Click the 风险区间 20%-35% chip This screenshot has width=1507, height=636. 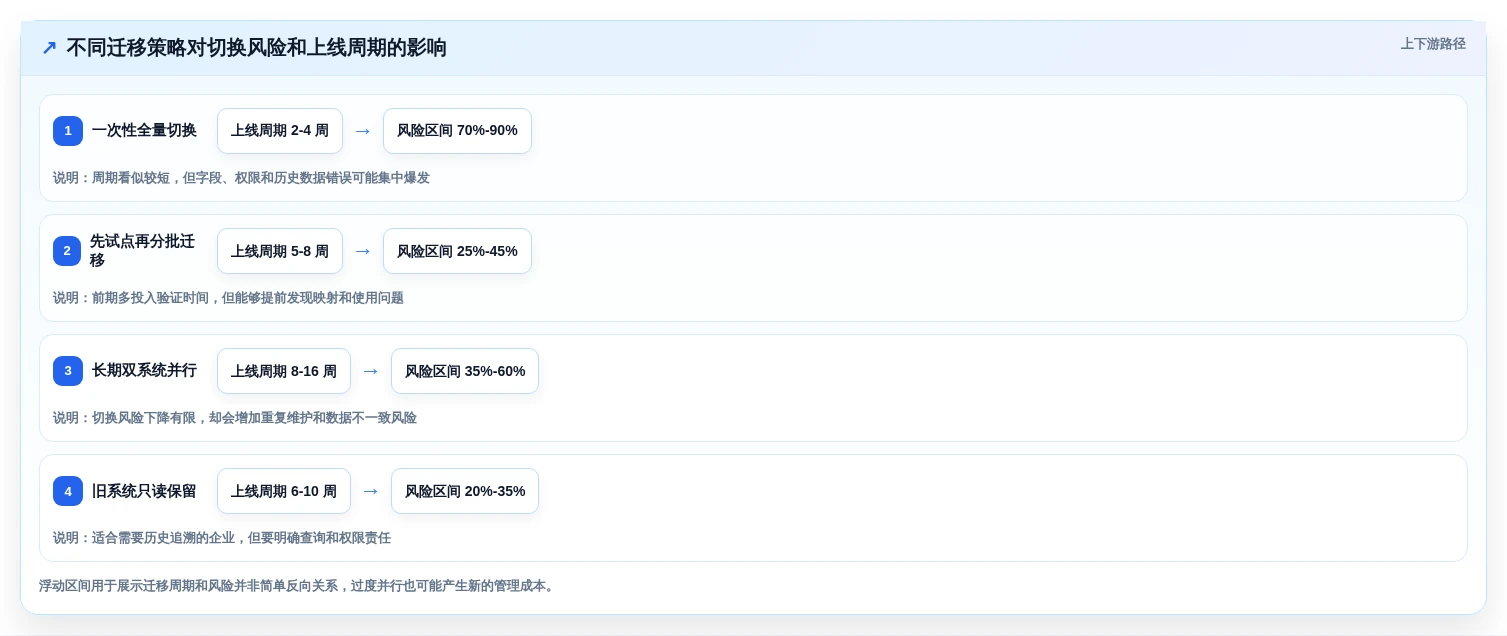465,491
